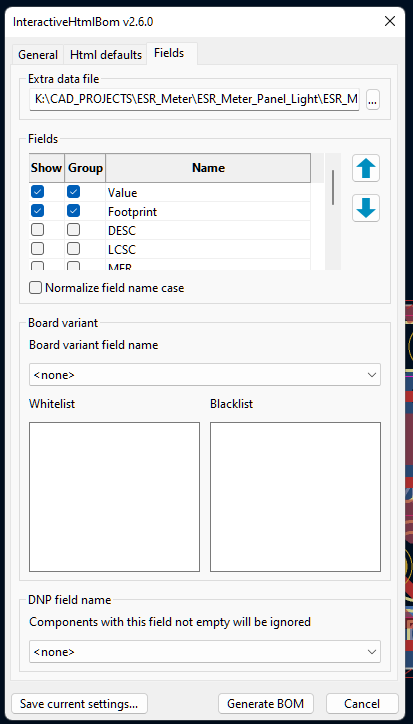
Task: Open Board variant field name dropdown
Action: (x=205, y=374)
